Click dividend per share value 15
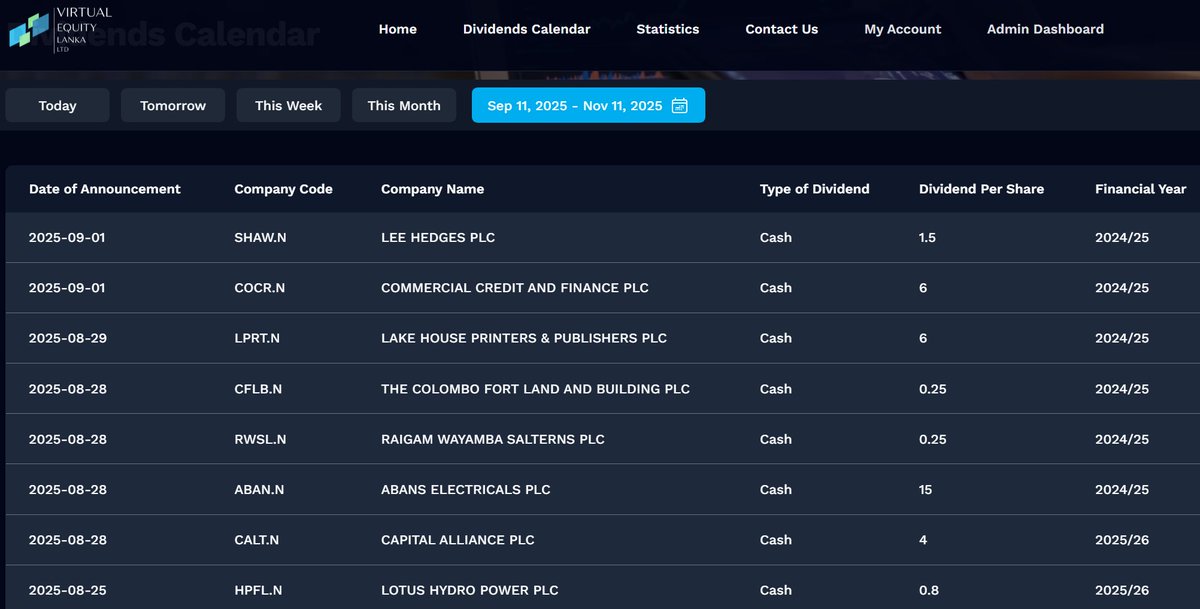 point(926,490)
